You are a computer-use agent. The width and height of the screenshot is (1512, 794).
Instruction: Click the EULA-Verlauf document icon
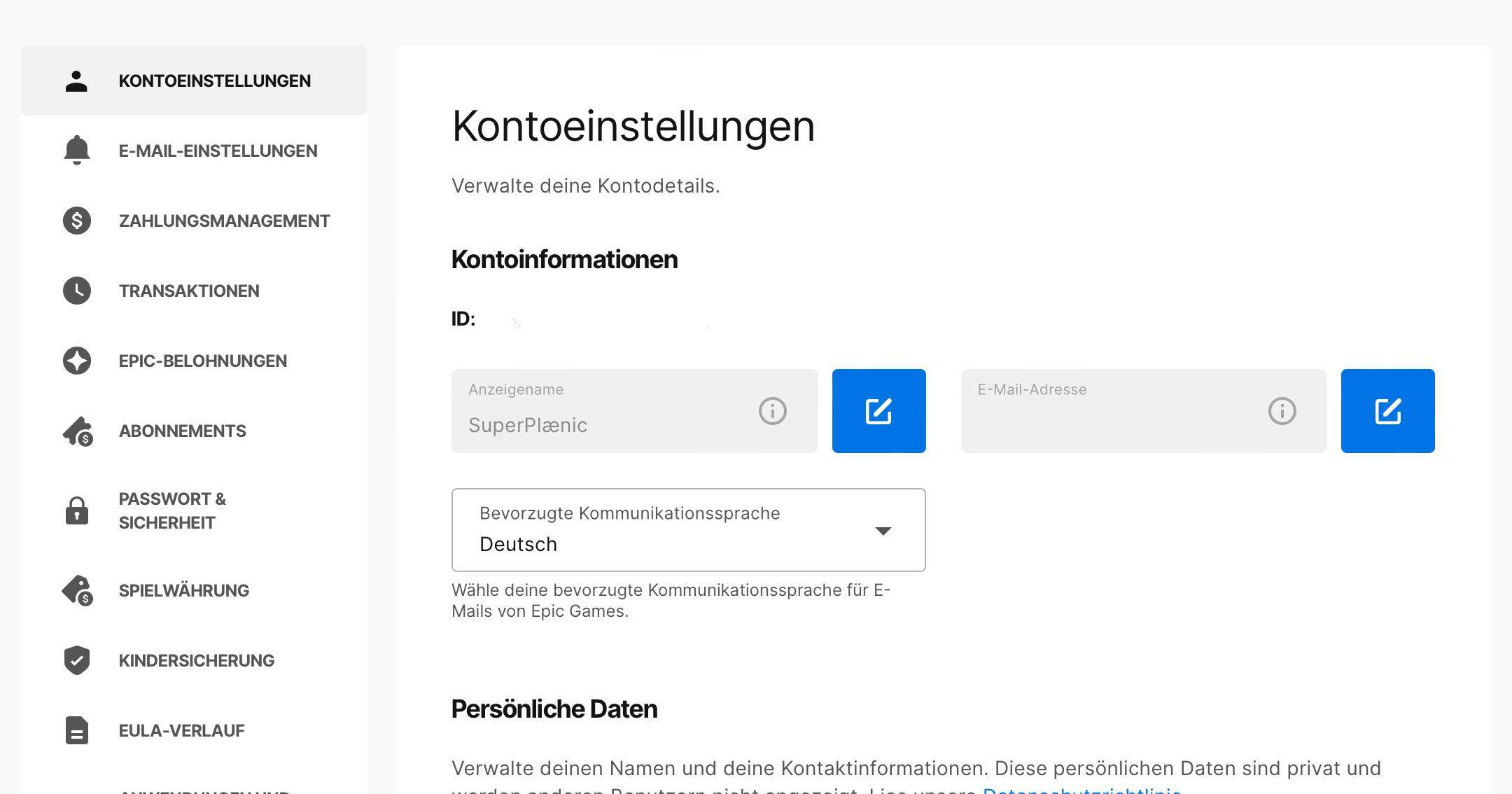click(x=76, y=730)
